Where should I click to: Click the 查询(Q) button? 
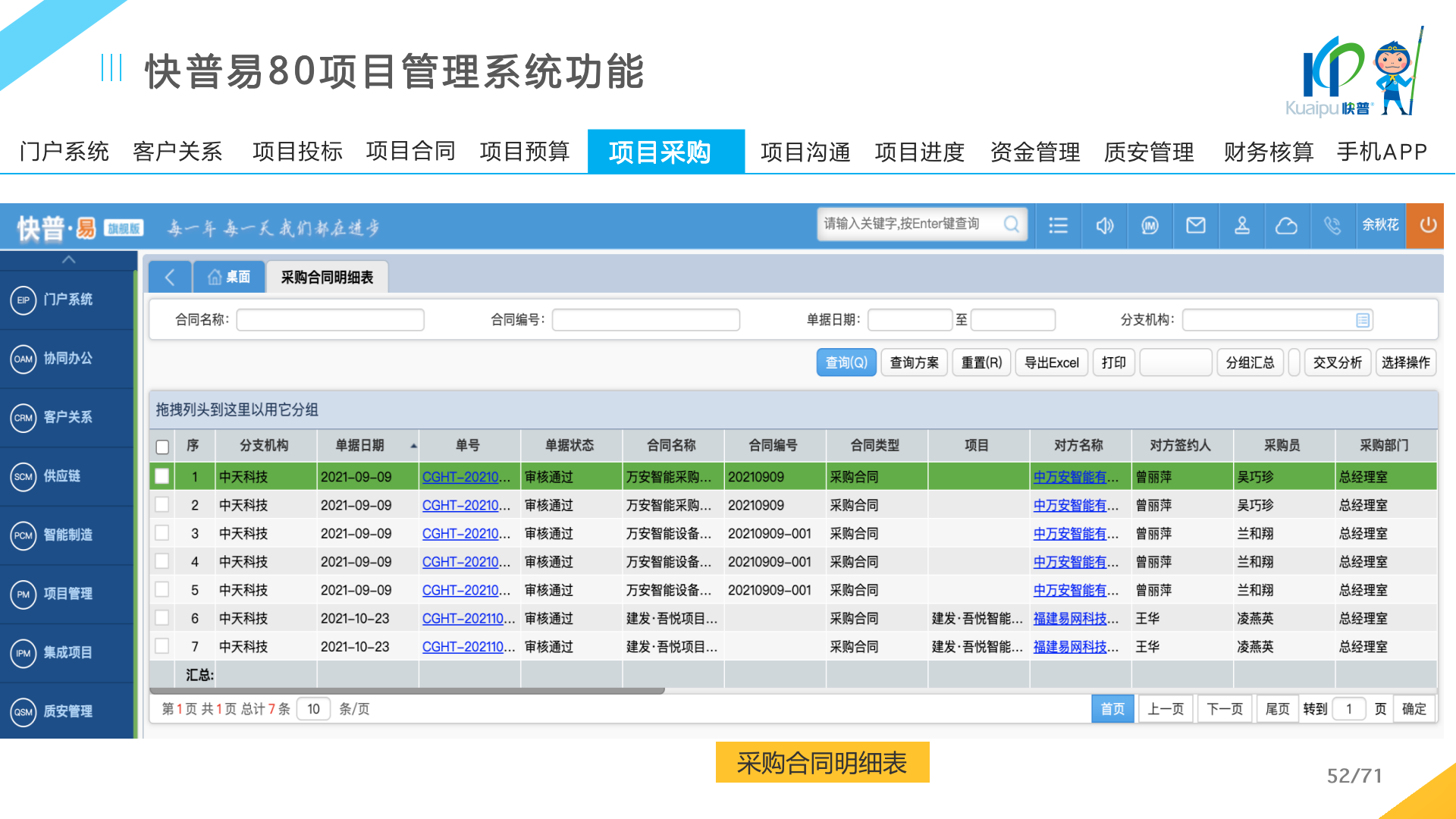[x=846, y=362]
